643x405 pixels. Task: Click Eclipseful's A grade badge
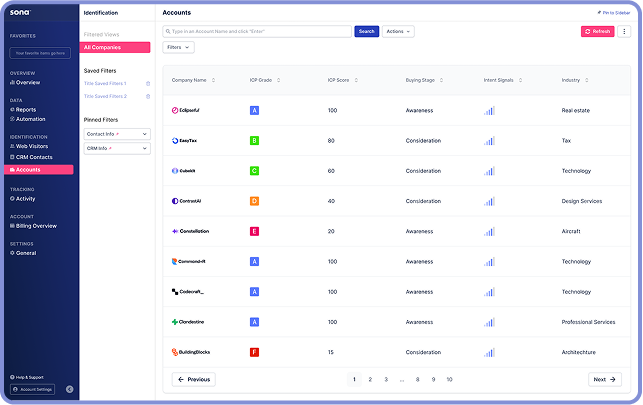coord(254,110)
